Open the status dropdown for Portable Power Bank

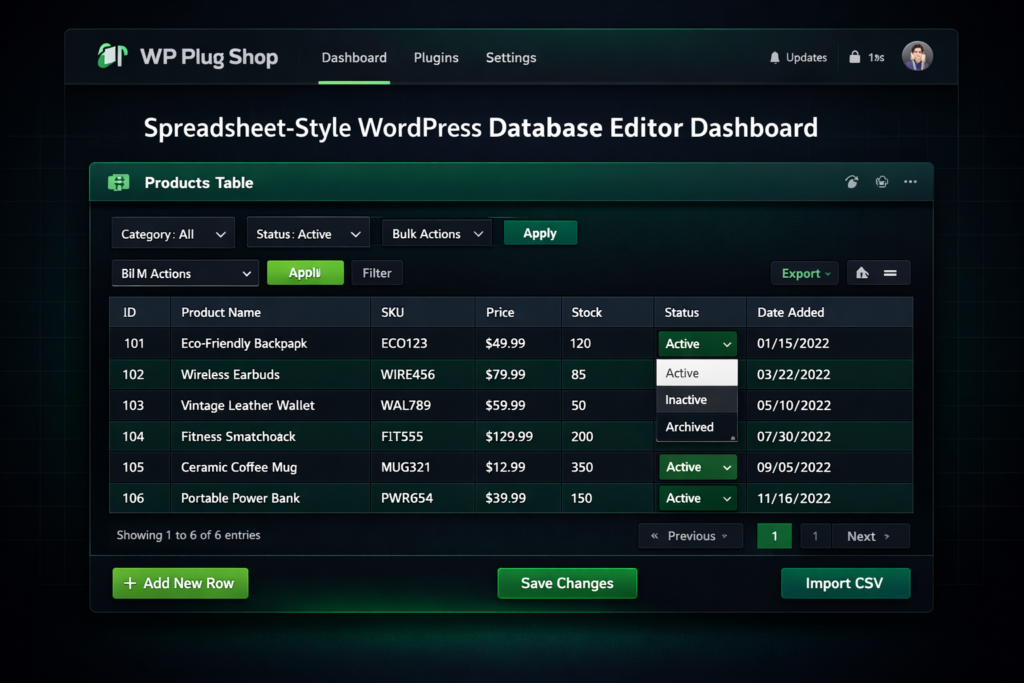697,498
